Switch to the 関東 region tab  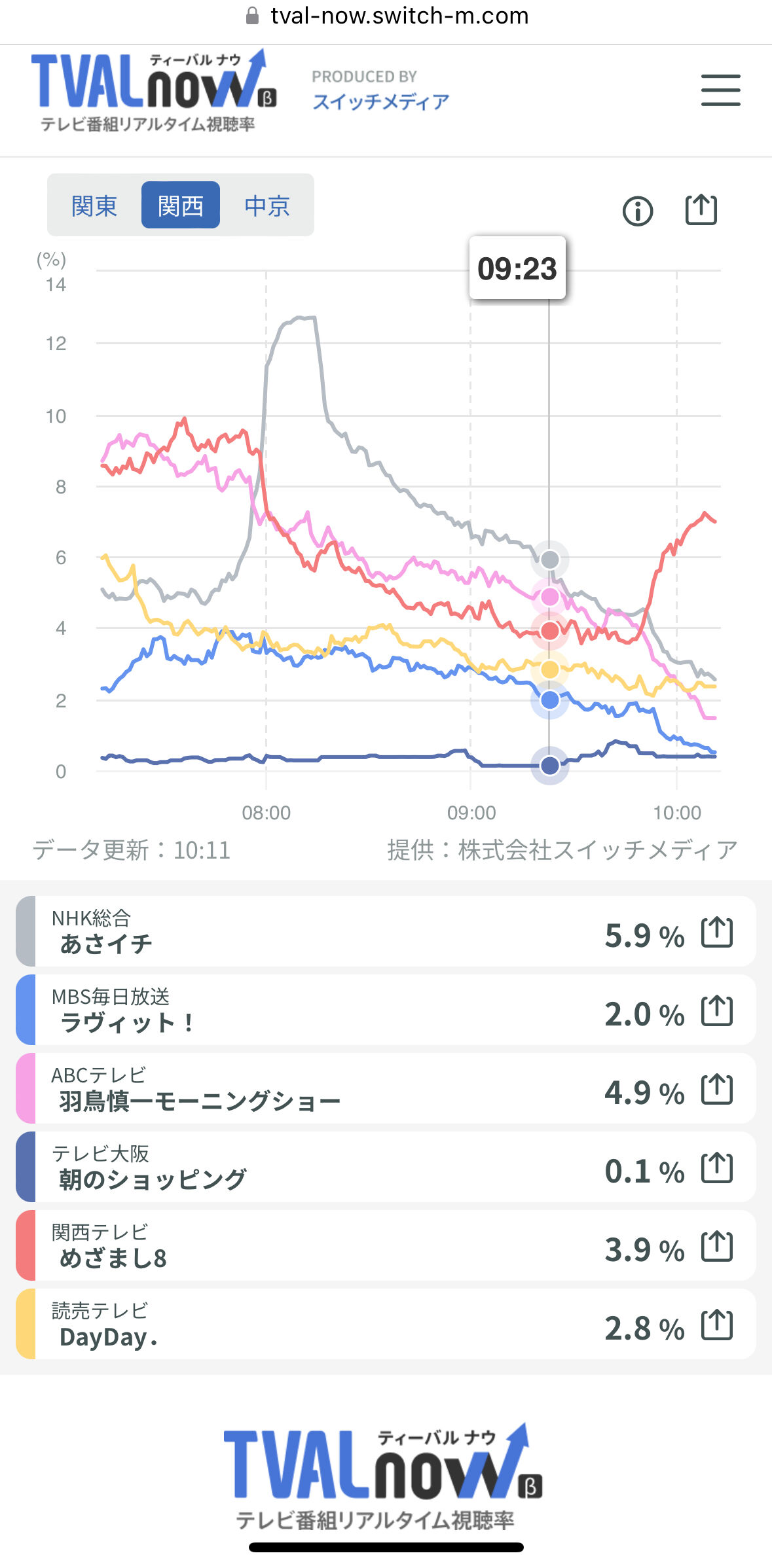pyautogui.click(x=94, y=205)
